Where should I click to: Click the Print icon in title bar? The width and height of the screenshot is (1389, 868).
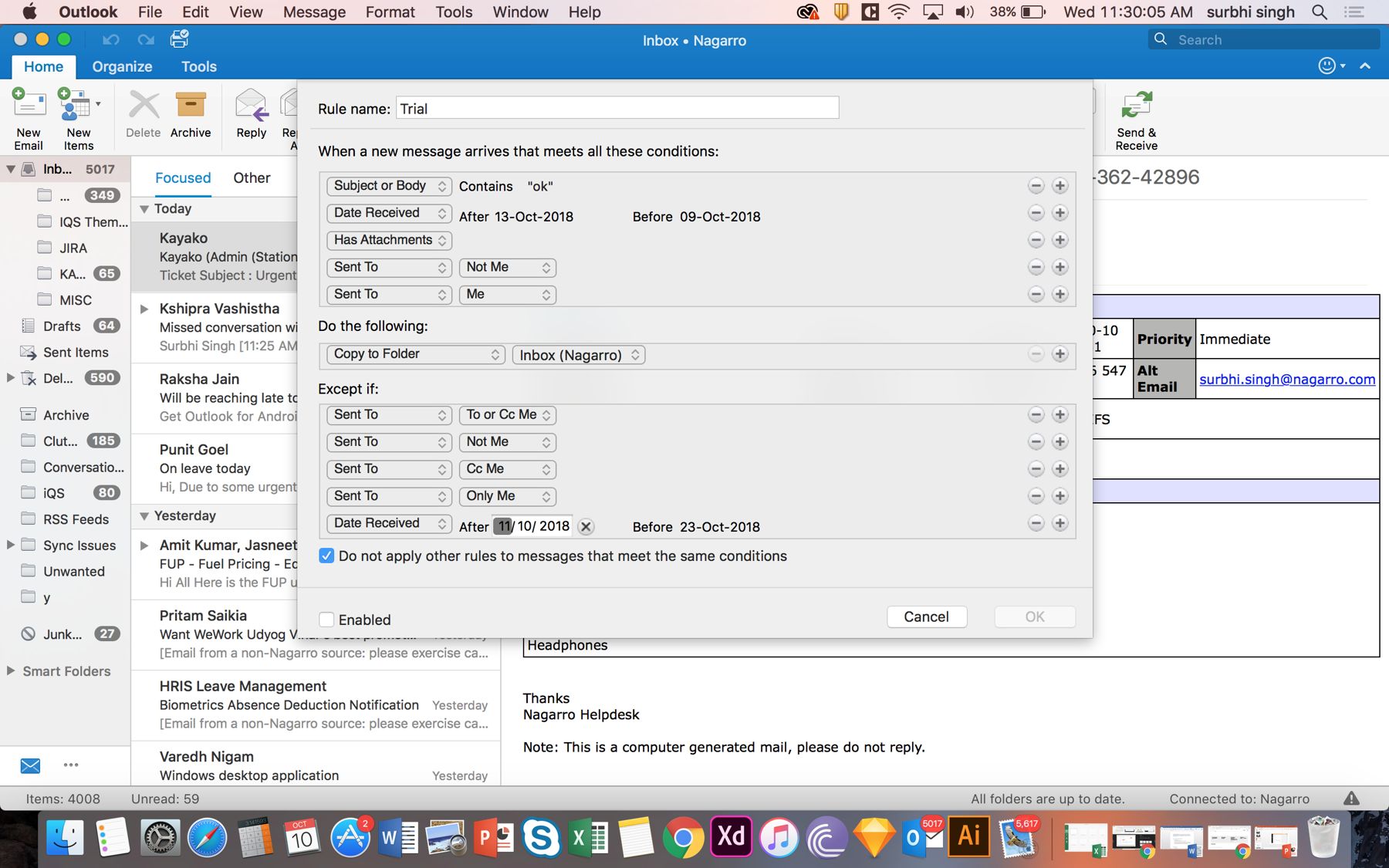[180, 39]
